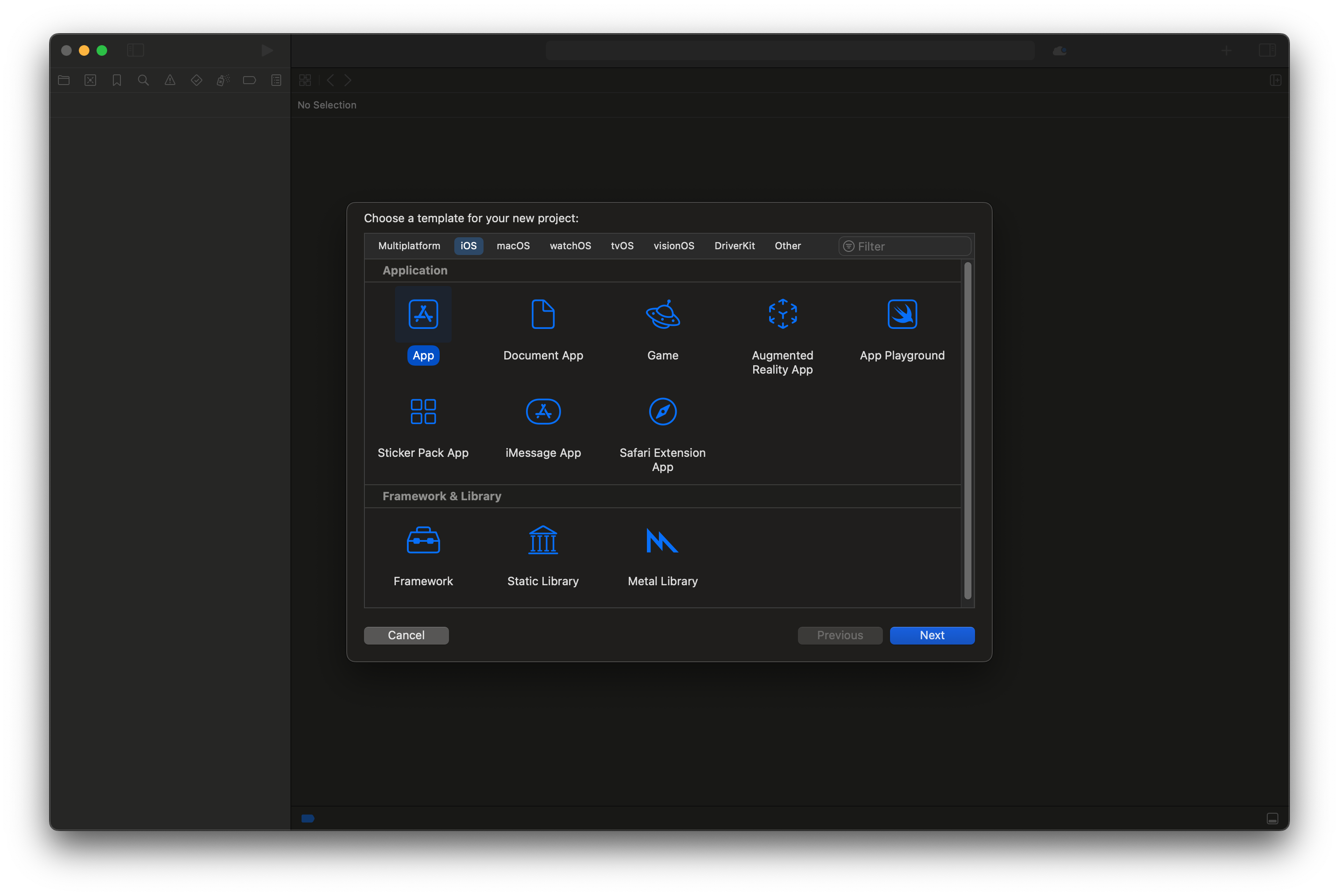Screen dimensions: 1339x896
Task: Click the cloud status icon
Action: 1059,51
